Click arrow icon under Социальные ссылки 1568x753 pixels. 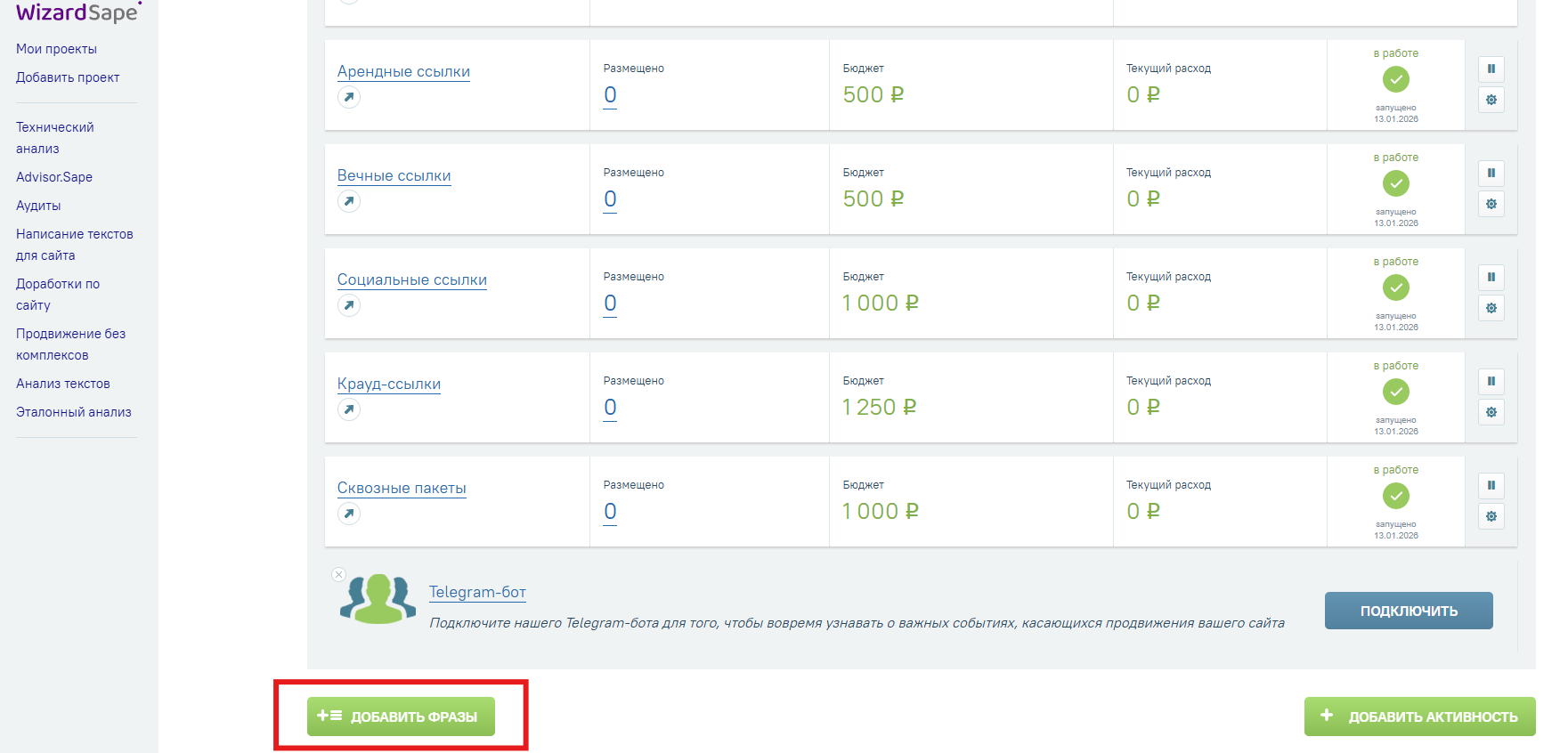[349, 305]
